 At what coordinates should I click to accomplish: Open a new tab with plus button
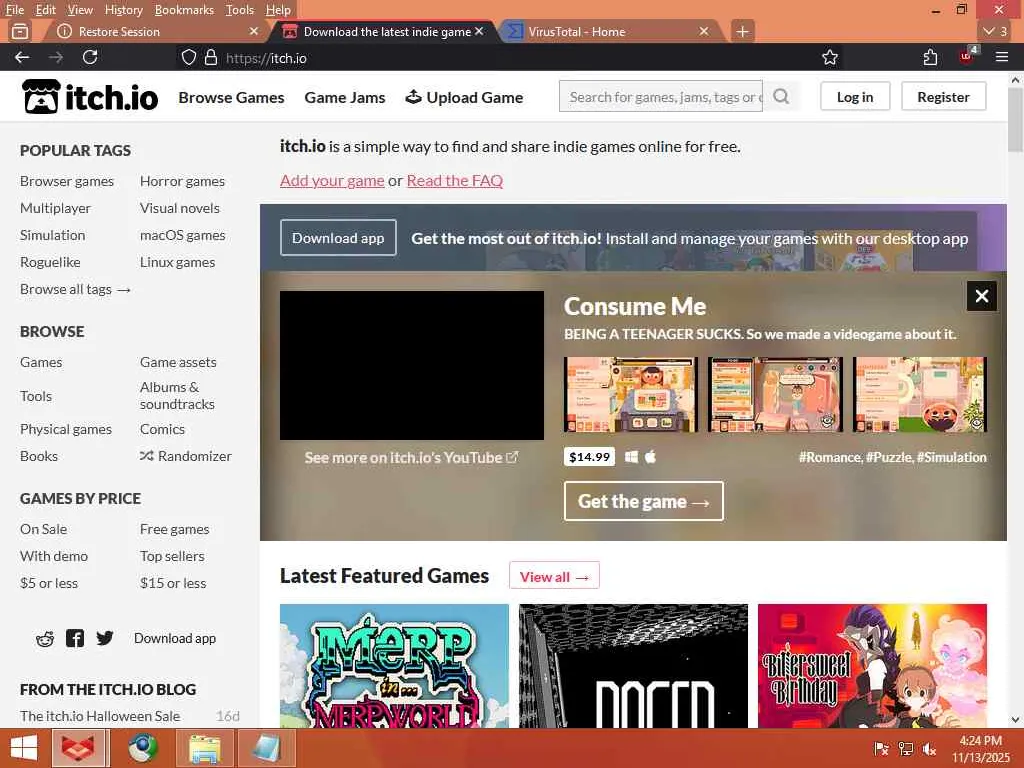pyautogui.click(x=743, y=31)
